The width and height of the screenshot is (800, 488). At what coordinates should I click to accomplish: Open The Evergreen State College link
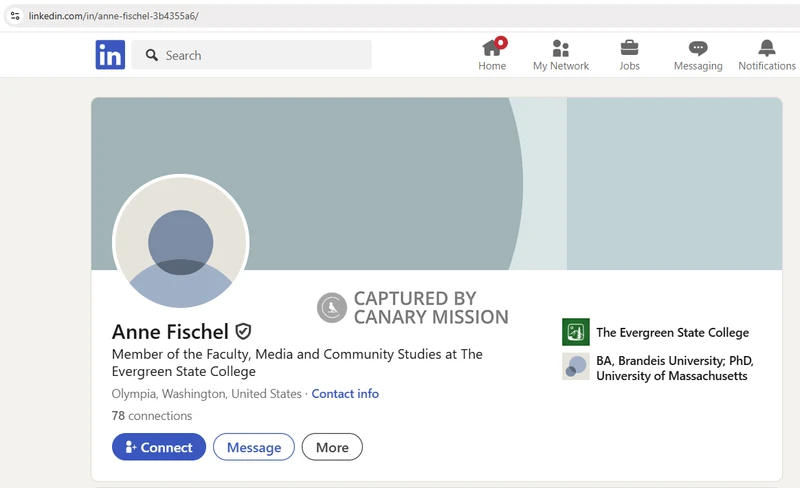click(672, 332)
